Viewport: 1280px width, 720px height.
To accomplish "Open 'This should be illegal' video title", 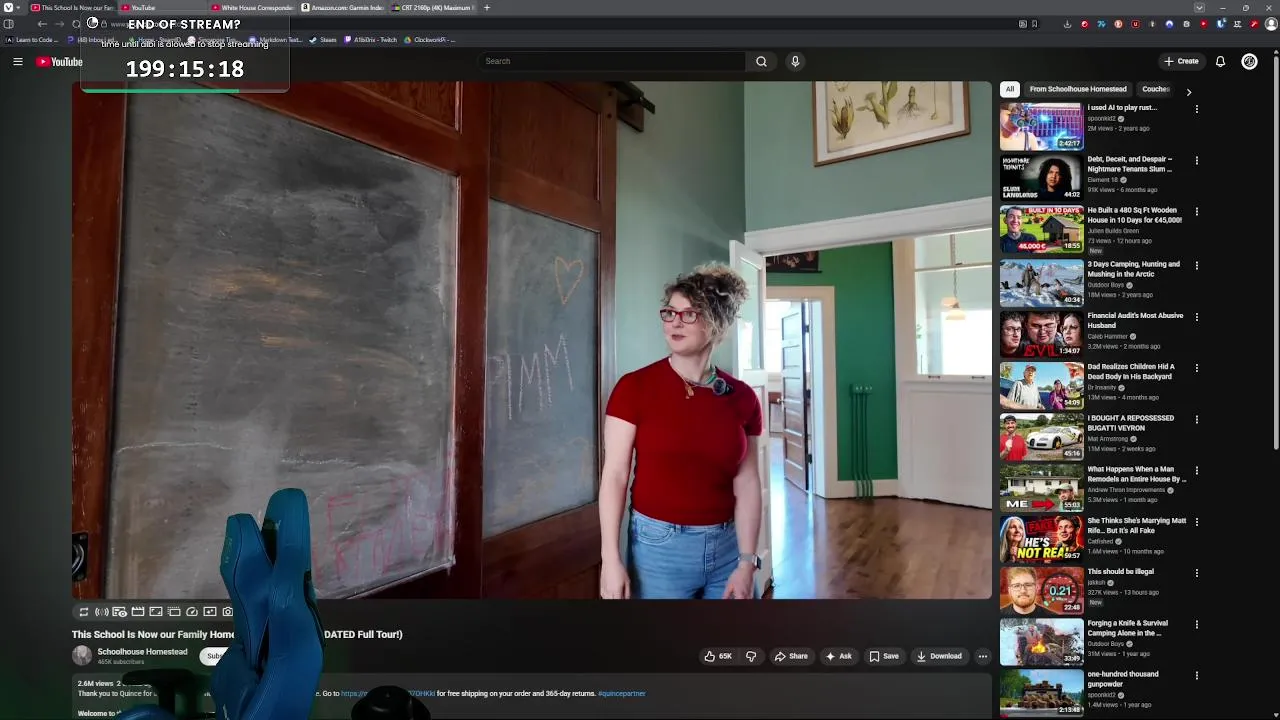I will [x=1121, y=572].
